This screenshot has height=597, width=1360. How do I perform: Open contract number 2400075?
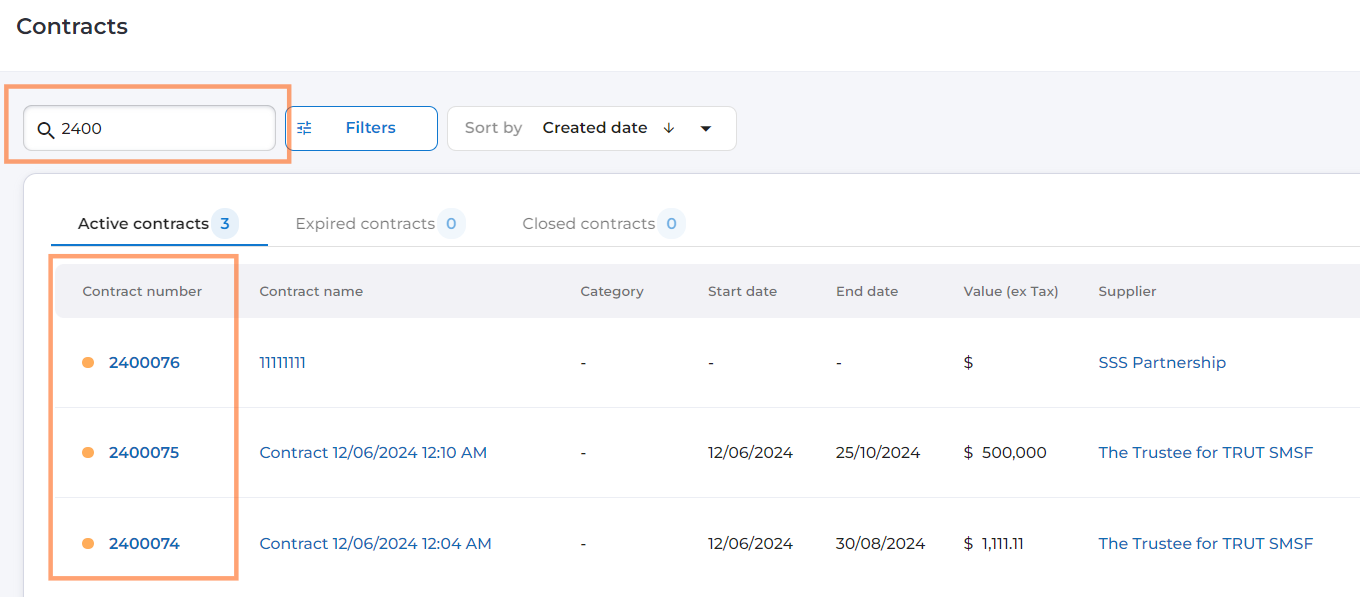(144, 452)
